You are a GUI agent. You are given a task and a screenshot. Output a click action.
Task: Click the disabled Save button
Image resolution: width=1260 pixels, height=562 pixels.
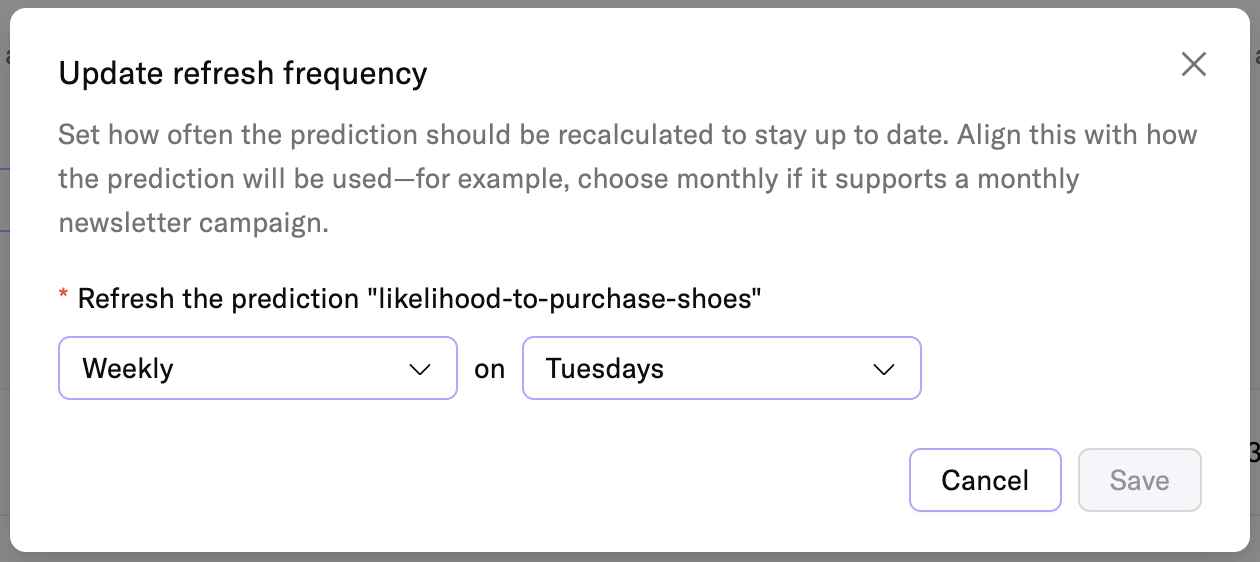tap(1139, 480)
